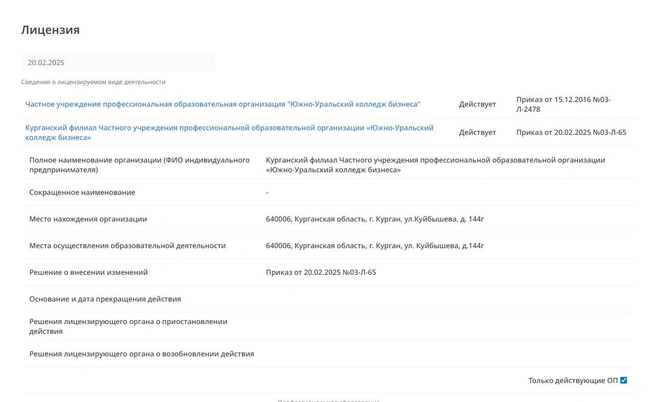Click the "Место нахождения организации" label
The width and height of the screenshot is (656, 402).
88,219
